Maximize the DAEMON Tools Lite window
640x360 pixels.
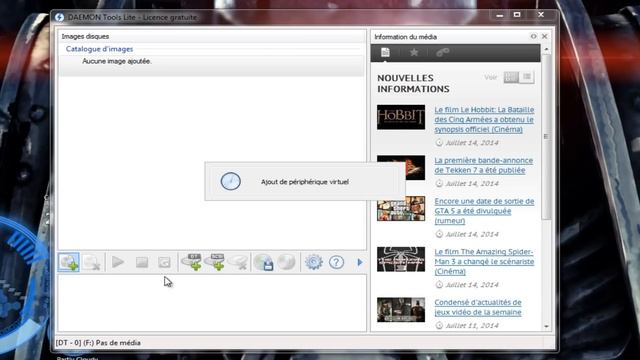pyautogui.click(x=517, y=15)
